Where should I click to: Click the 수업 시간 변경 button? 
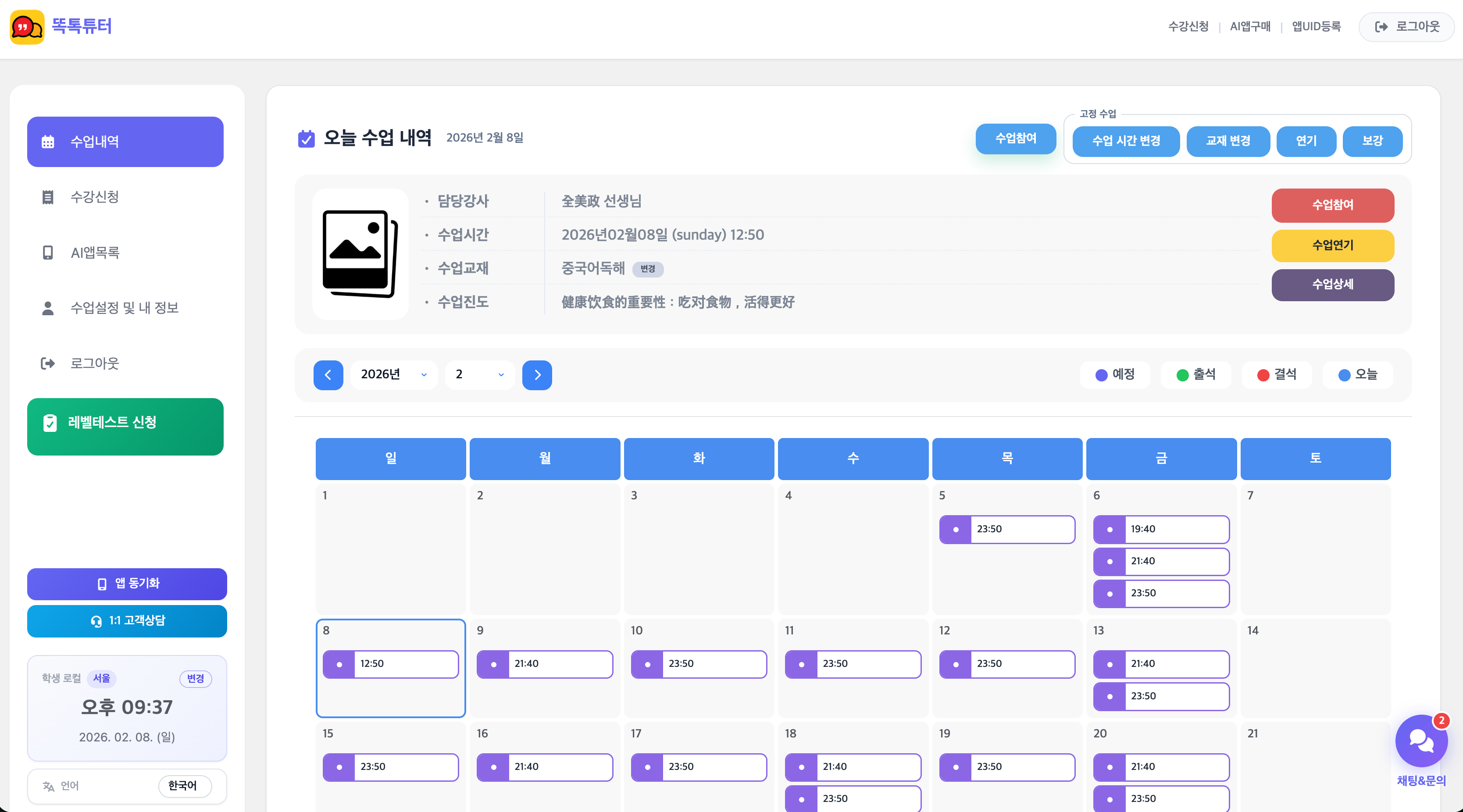pos(1126,141)
